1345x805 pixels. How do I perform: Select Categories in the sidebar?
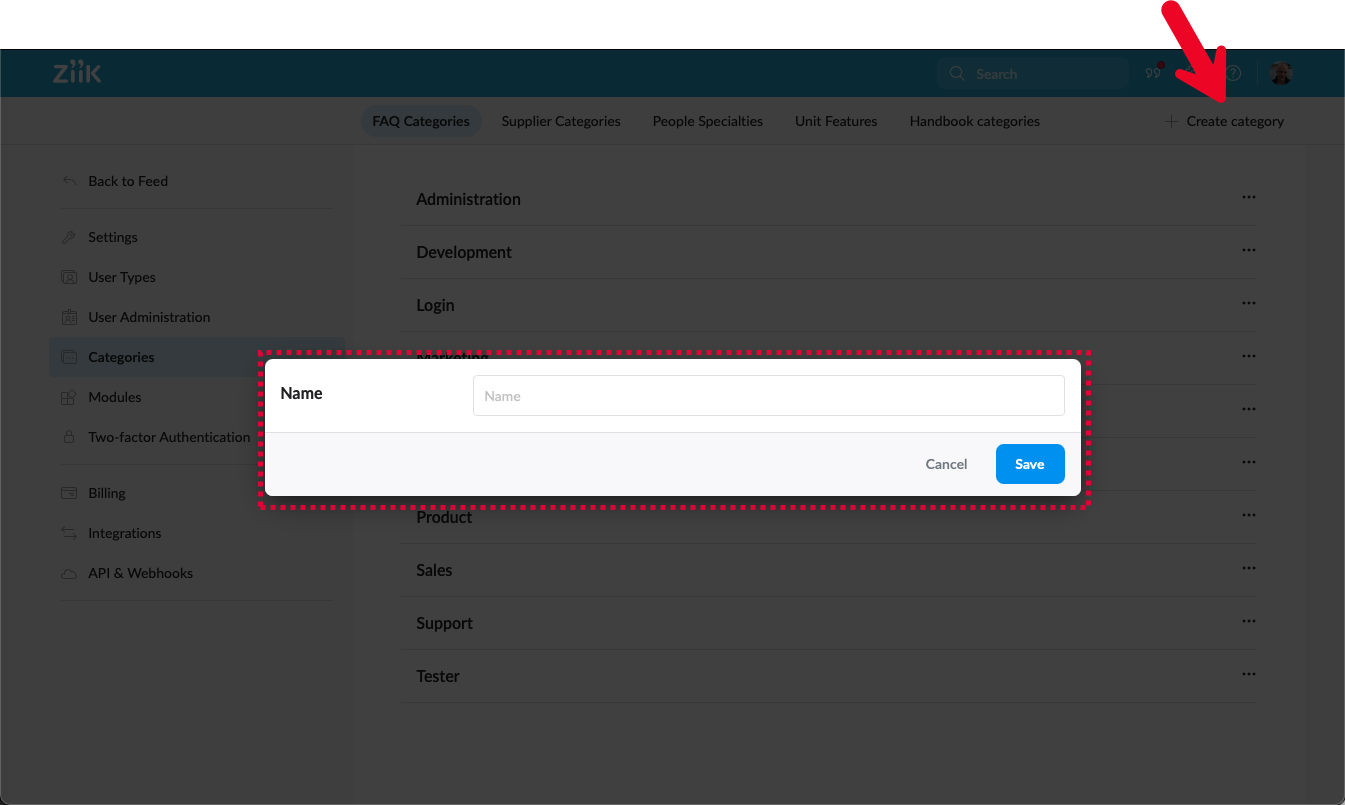pos(121,357)
